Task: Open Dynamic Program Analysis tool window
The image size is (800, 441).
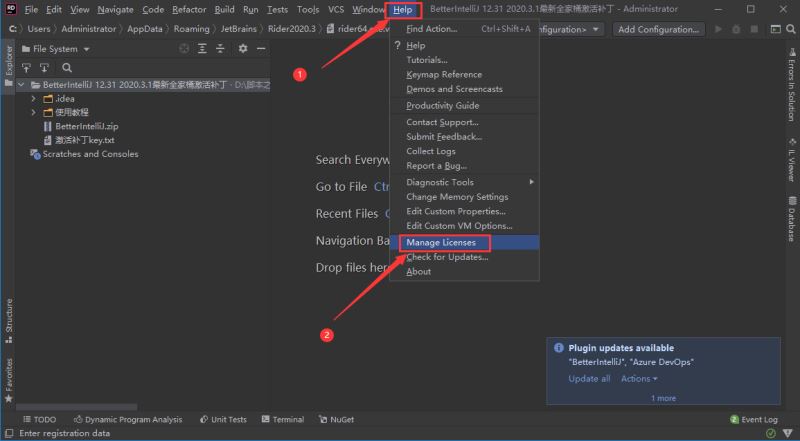Action: (x=128, y=420)
